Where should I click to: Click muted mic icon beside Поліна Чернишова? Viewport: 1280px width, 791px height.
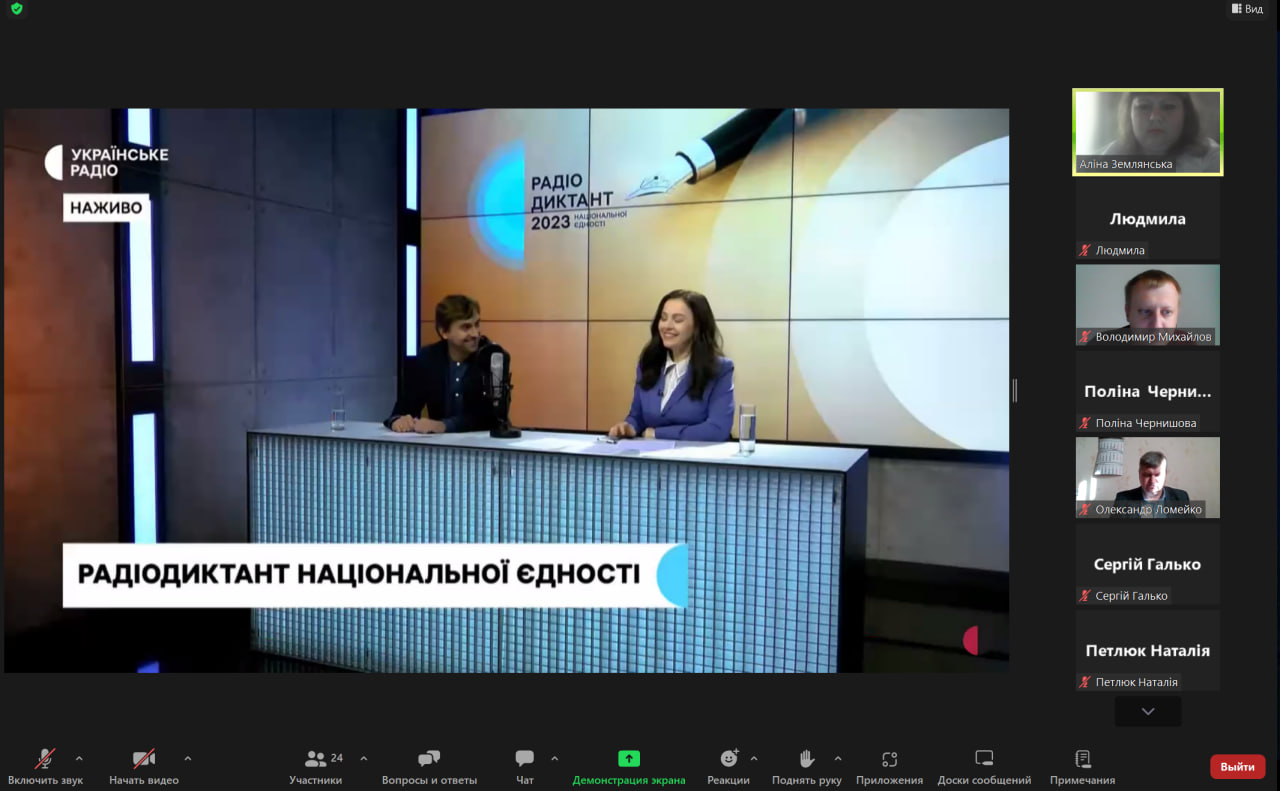1085,423
